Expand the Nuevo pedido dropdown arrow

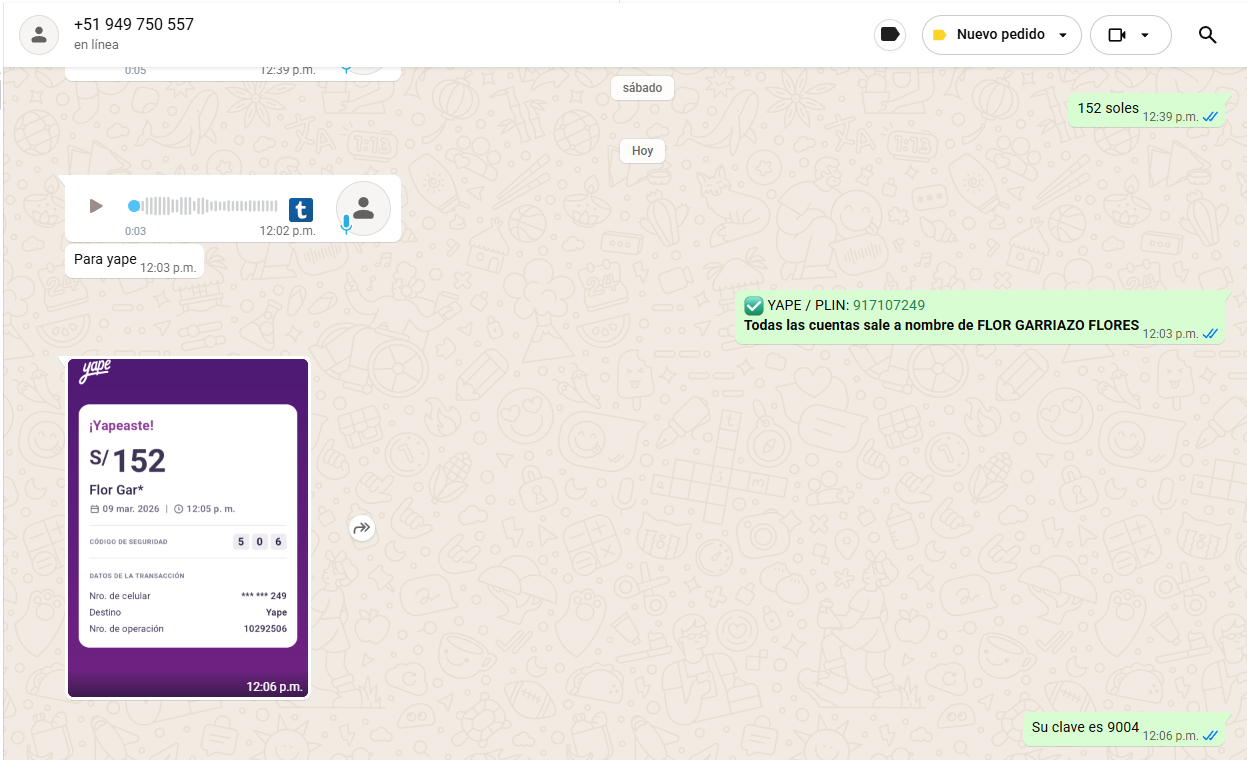(1062, 36)
